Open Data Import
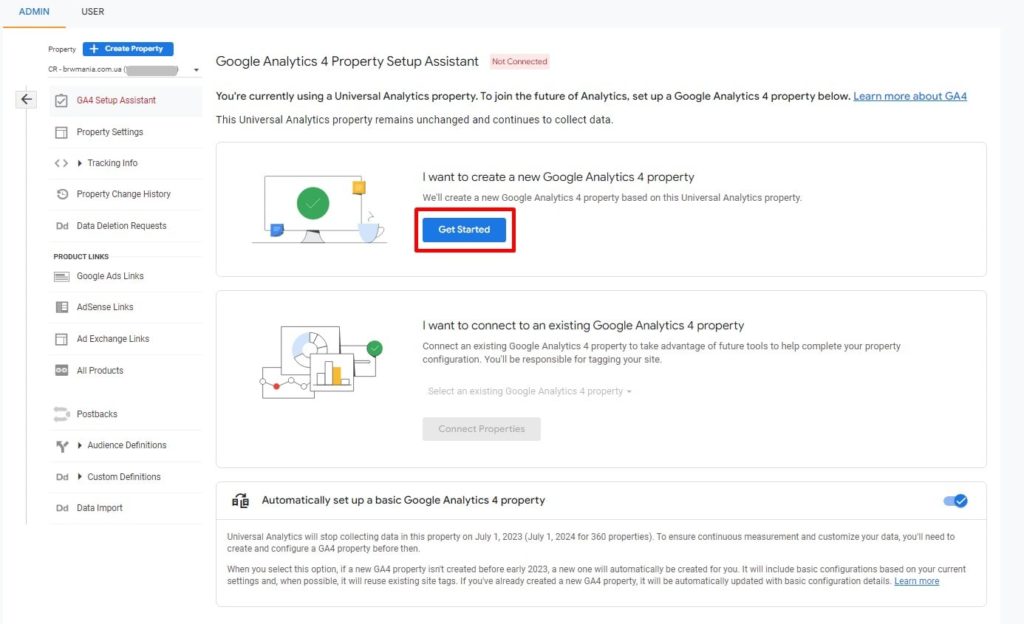 [x=99, y=508]
